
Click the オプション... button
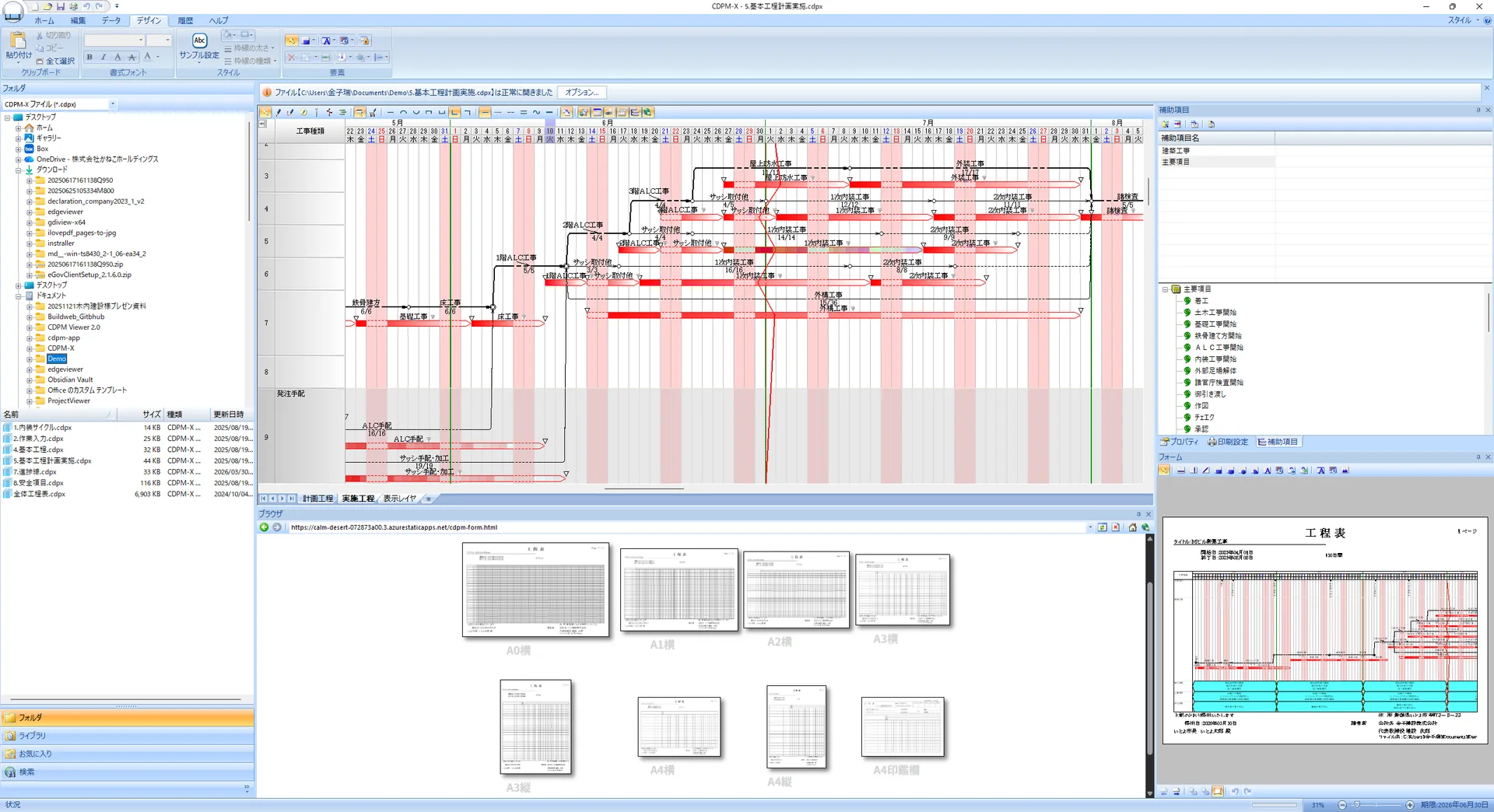tap(582, 93)
